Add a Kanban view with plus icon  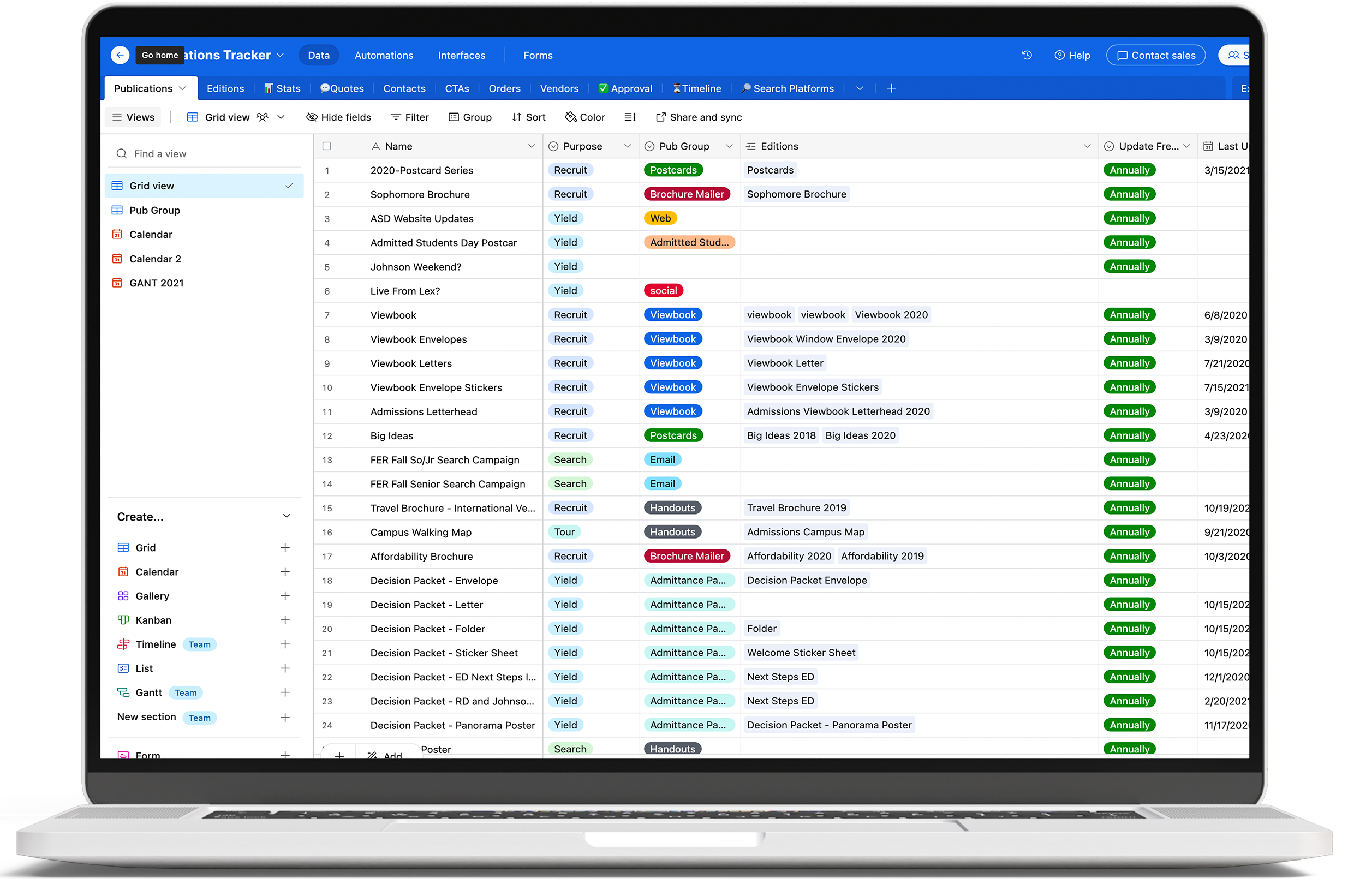coord(284,620)
